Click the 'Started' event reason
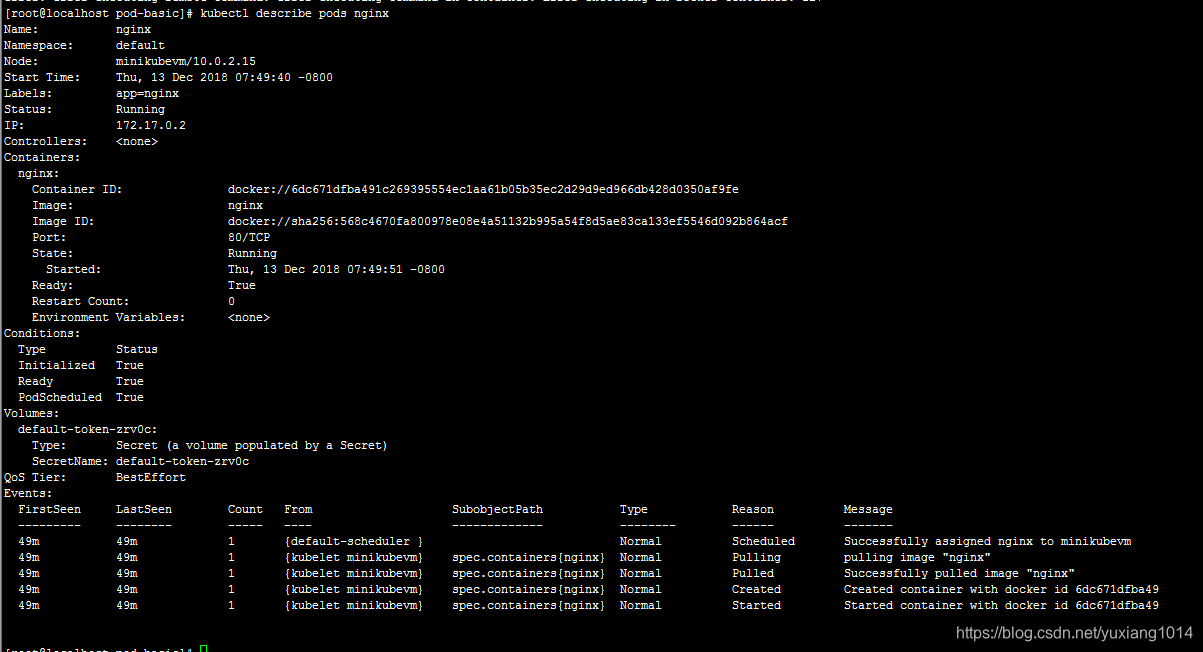Image resolution: width=1203 pixels, height=652 pixels. click(x=756, y=605)
